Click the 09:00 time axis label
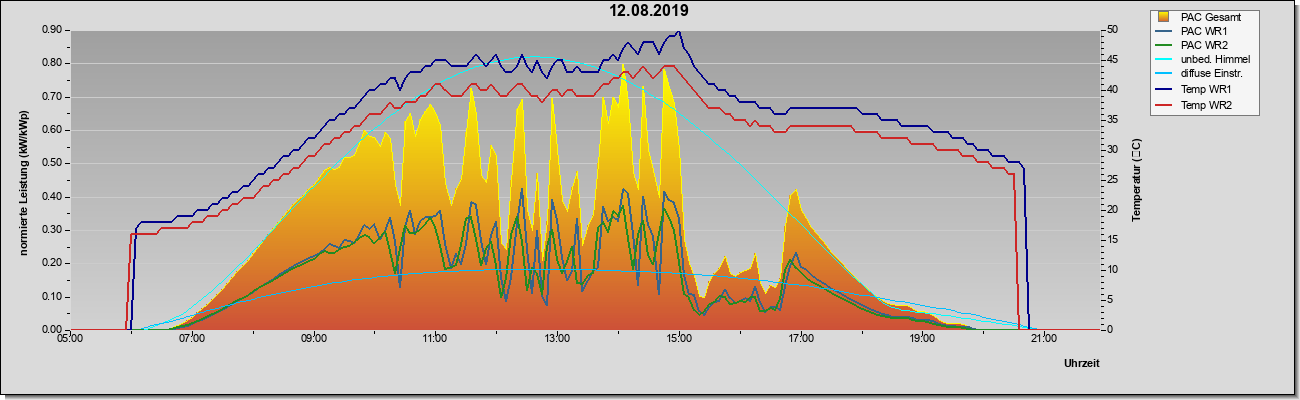The width and height of the screenshot is (1300, 400). (313, 339)
